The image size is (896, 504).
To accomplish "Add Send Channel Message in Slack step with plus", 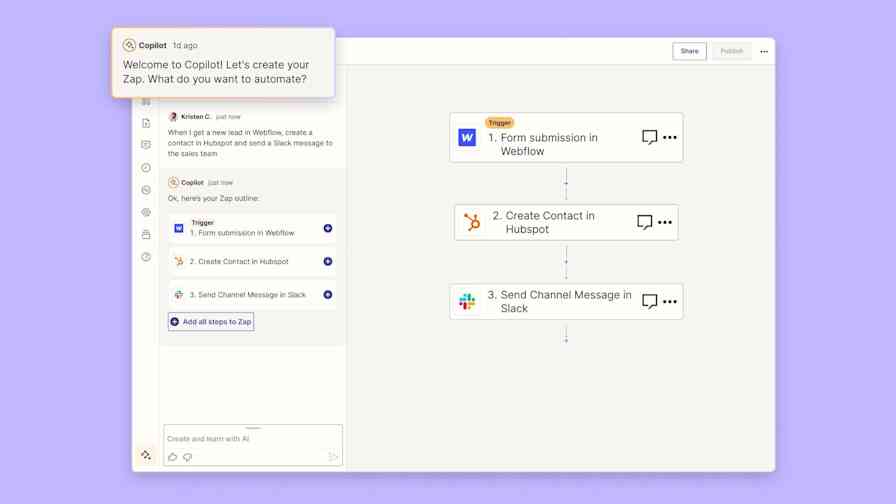I will [328, 295].
